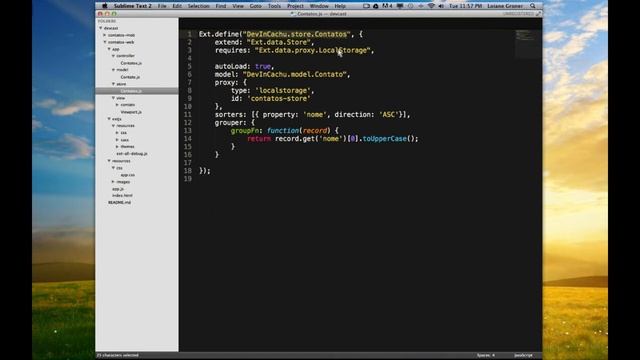Viewport: 640px width, 360px height.
Task: Select highlighted Contatos.js under store
Action: tap(137, 91)
